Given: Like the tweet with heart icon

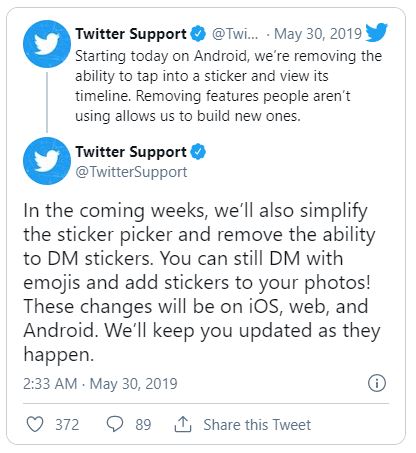Looking at the screenshot, I should coord(35,424).
